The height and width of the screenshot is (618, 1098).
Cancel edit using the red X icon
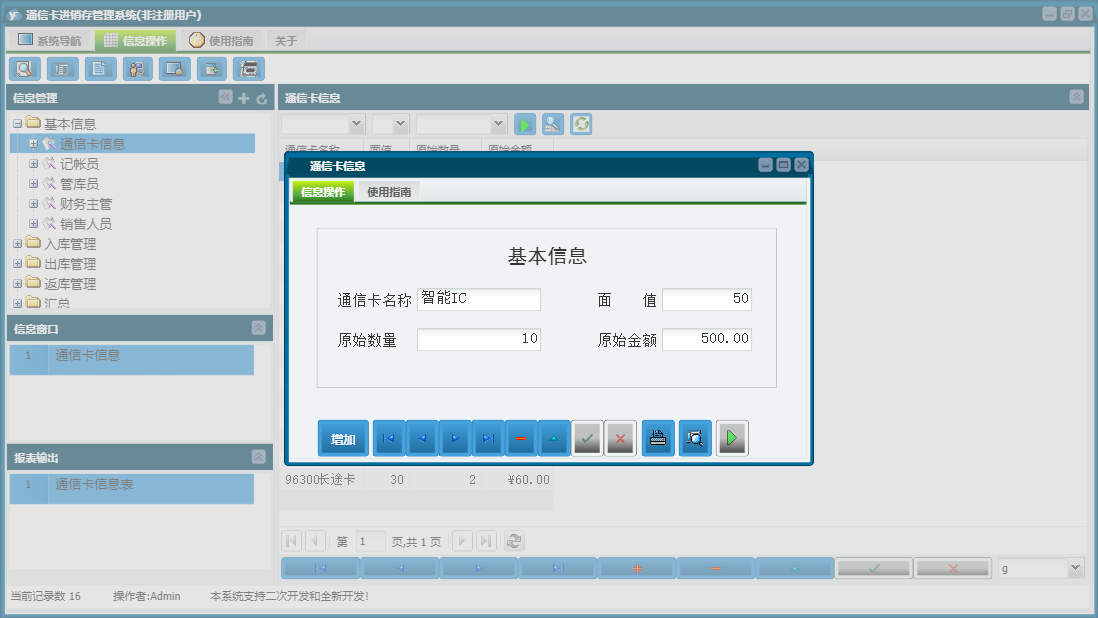[x=620, y=437]
